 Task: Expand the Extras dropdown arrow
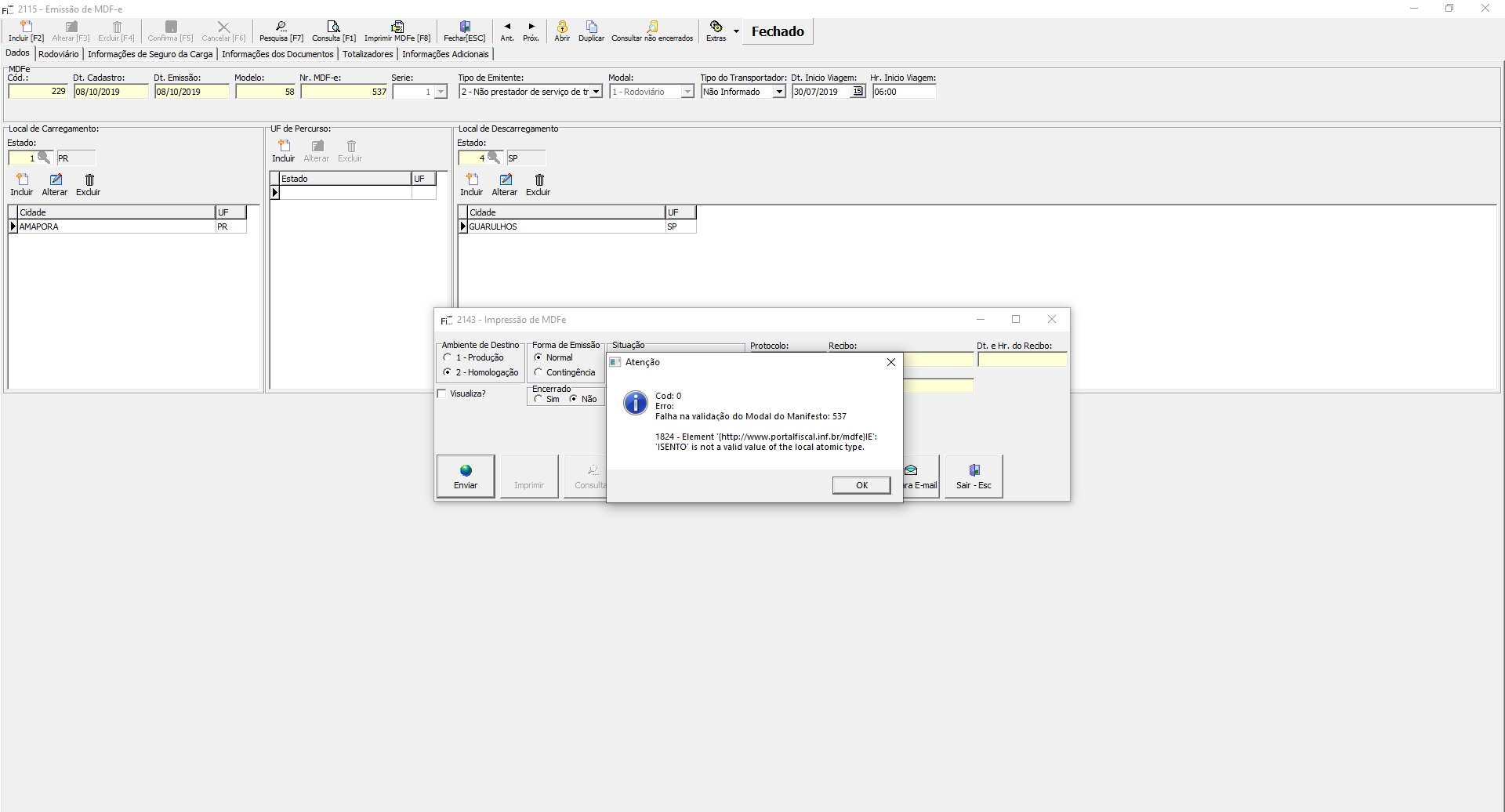(x=736, y=31)
